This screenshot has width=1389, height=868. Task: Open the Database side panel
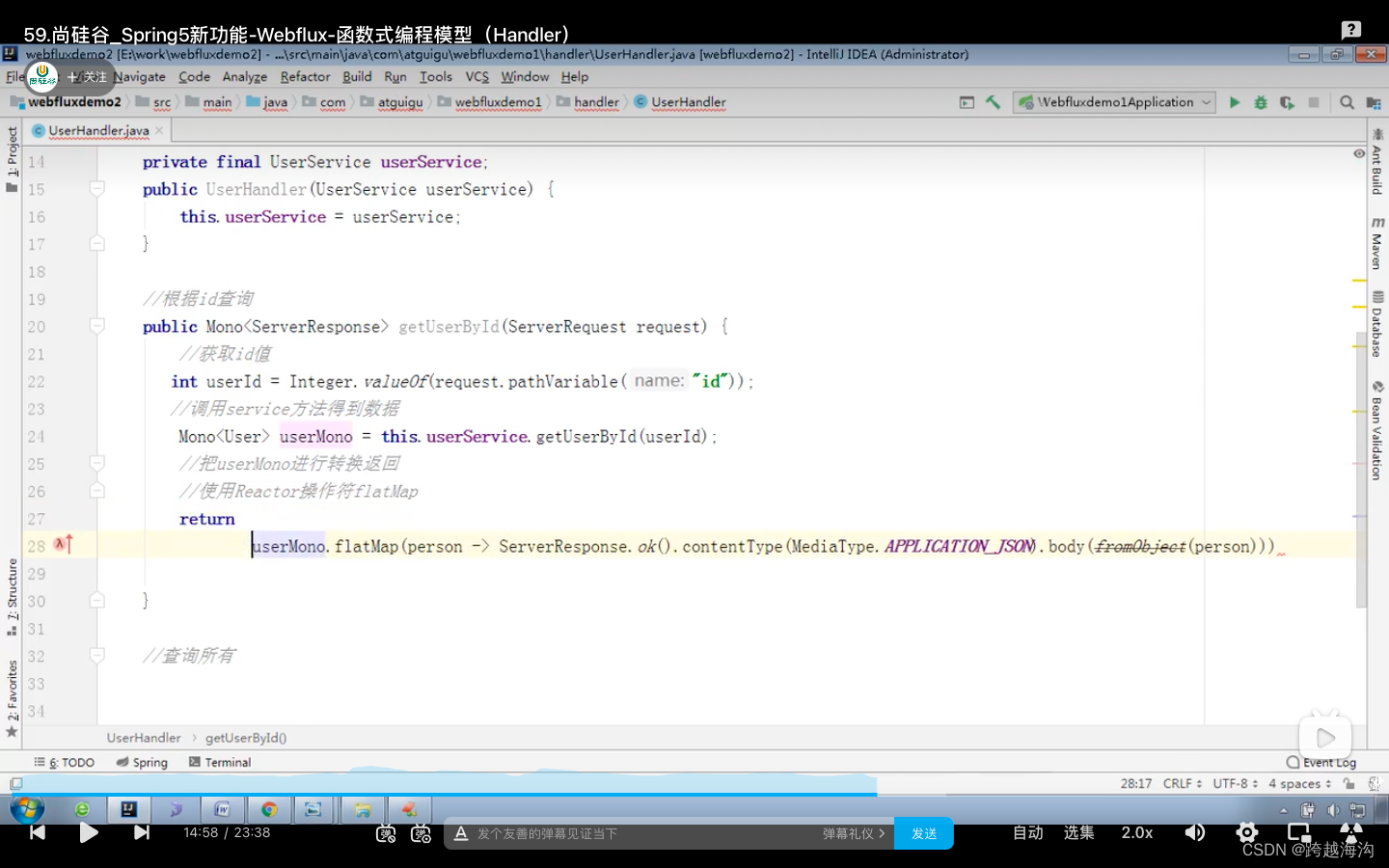[1376, 324]
